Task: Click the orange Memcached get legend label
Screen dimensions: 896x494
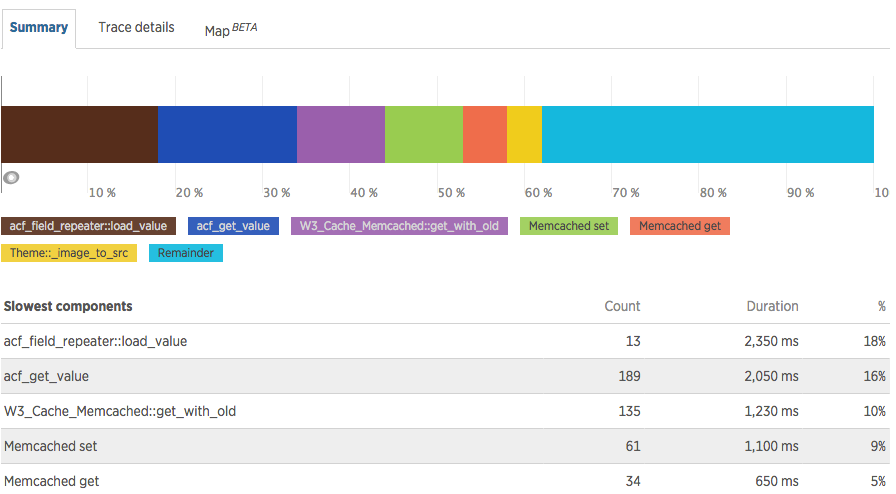Action: pos(680,226)
